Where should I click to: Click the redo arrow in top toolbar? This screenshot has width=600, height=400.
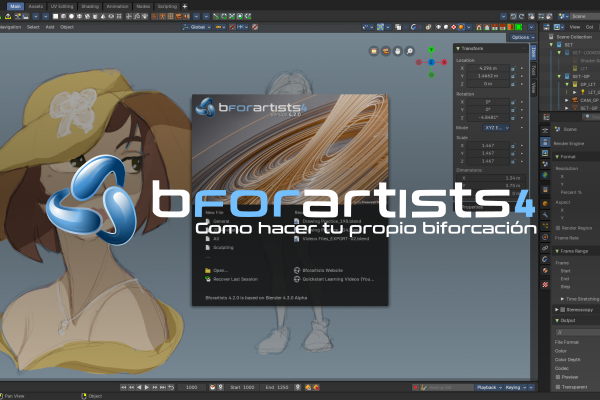click(x=522, y=16)
